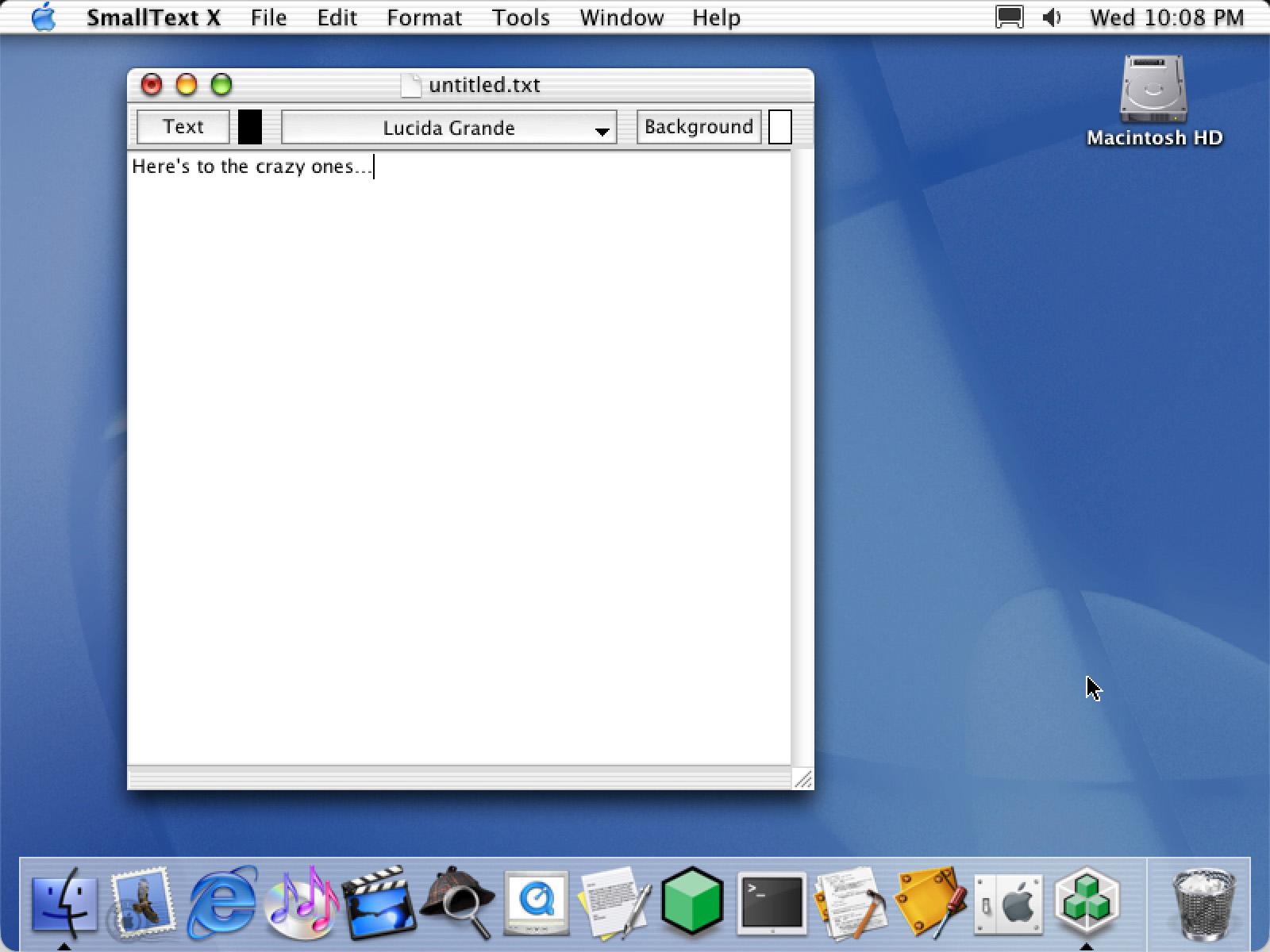Click the SmallText X cubes Dock icon

point(1087,902)
